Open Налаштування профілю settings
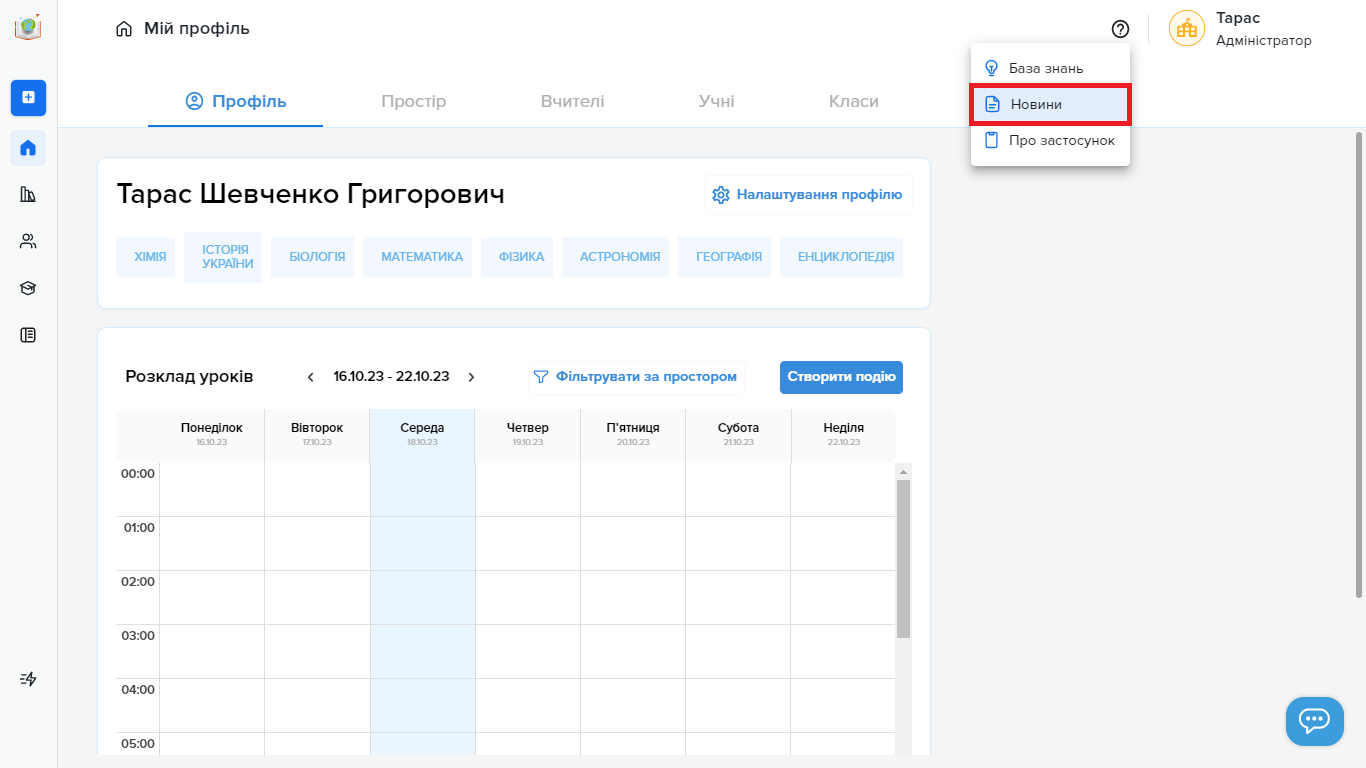Image resolution: width=1366 pixels, height=768 pixels. pos(808,195)
